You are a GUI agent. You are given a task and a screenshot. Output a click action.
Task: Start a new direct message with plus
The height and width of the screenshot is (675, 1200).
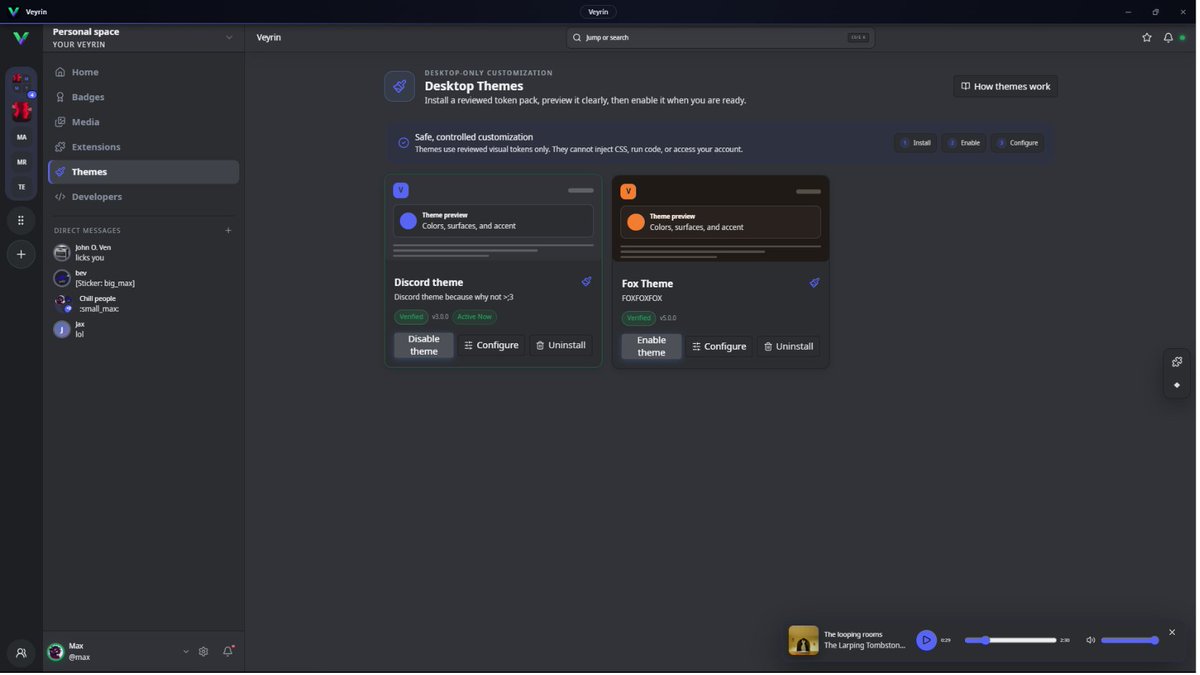228,231
